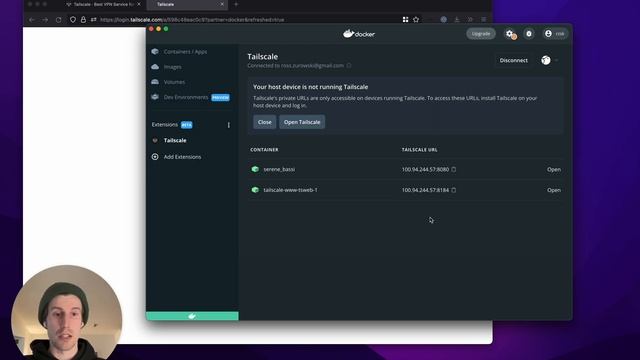Click the Volumes disk icon
Screen dimensions: 640x360
[x=155, y=82]
